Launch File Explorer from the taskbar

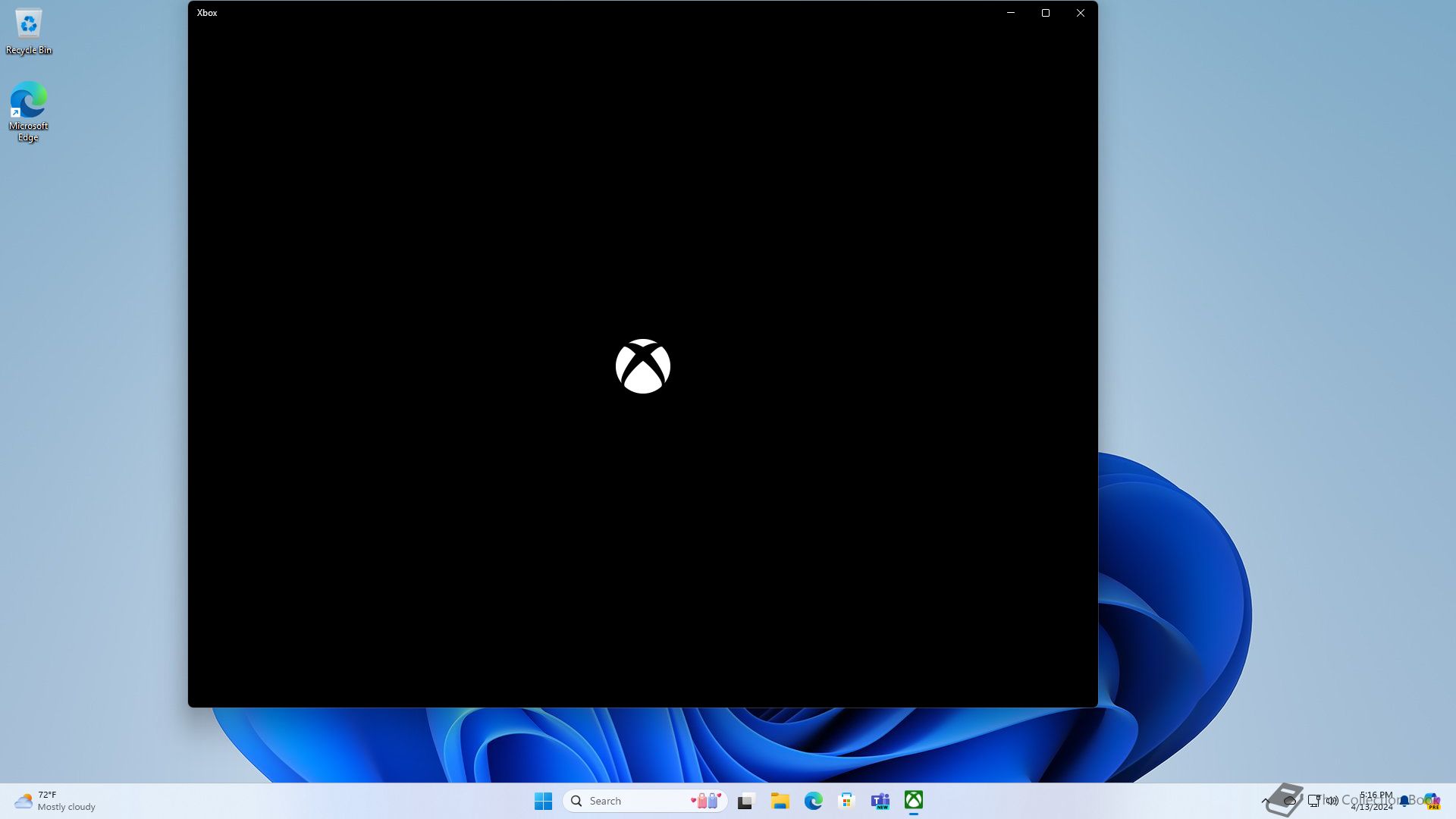780,801
